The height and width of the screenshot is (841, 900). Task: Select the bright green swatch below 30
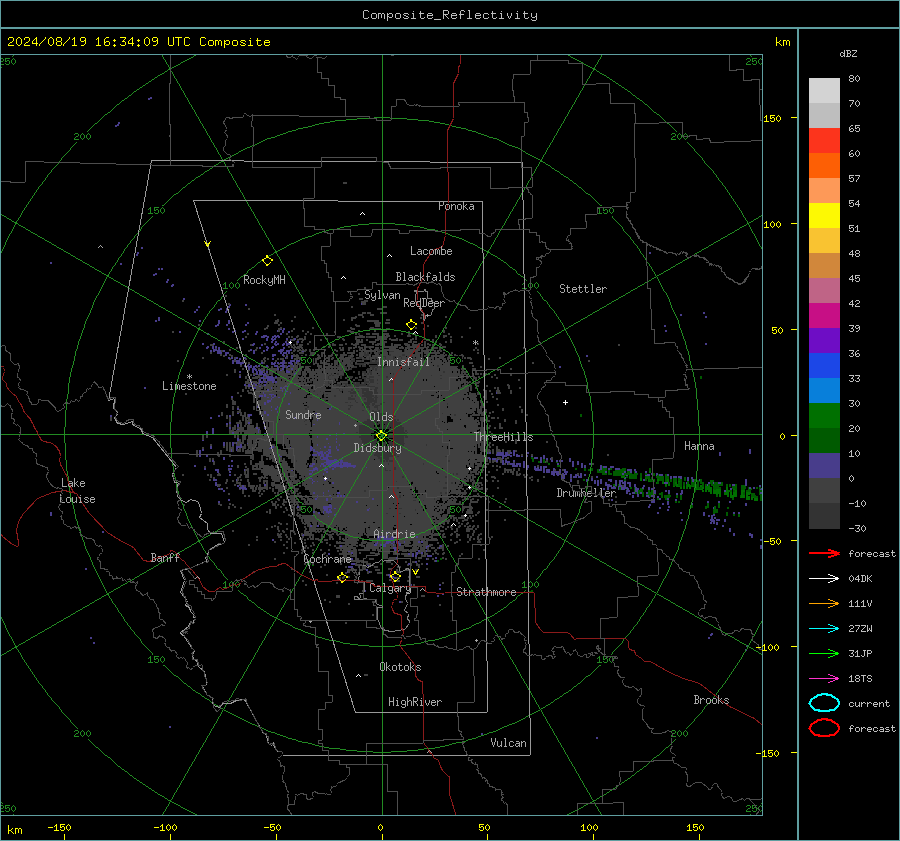tap(824, 416)
